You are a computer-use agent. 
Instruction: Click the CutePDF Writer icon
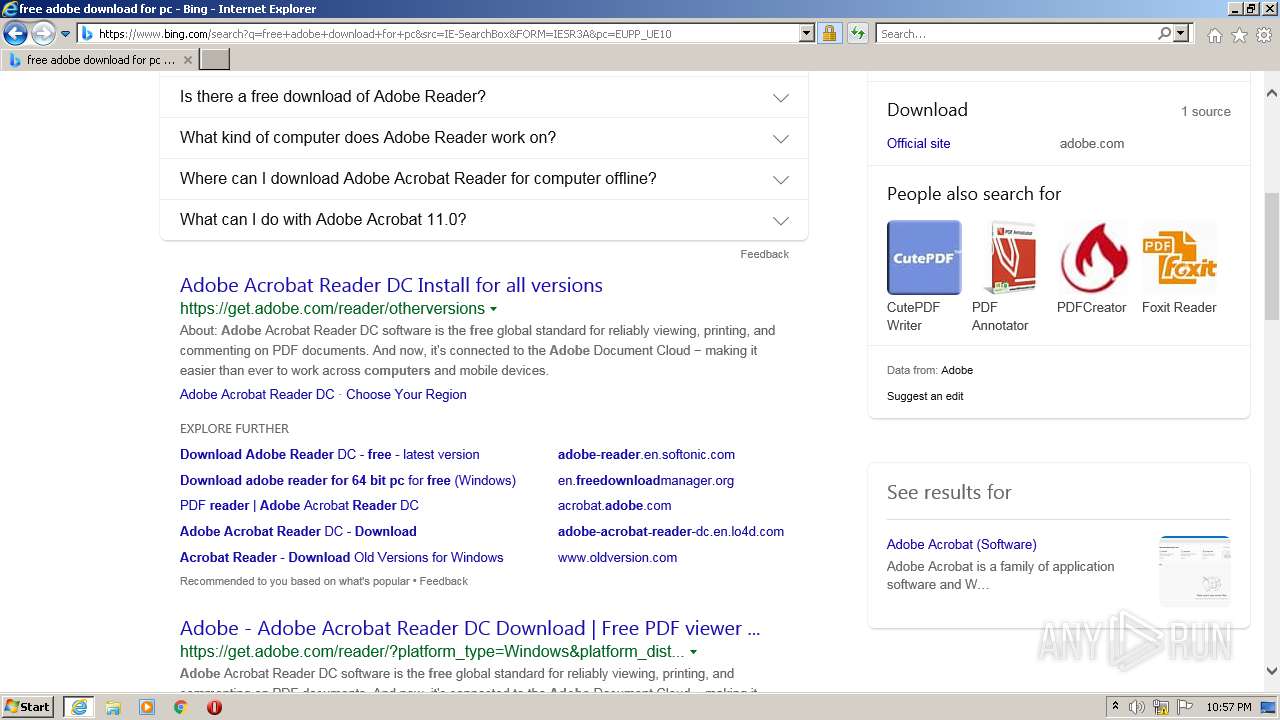click(x=924, y=258)
